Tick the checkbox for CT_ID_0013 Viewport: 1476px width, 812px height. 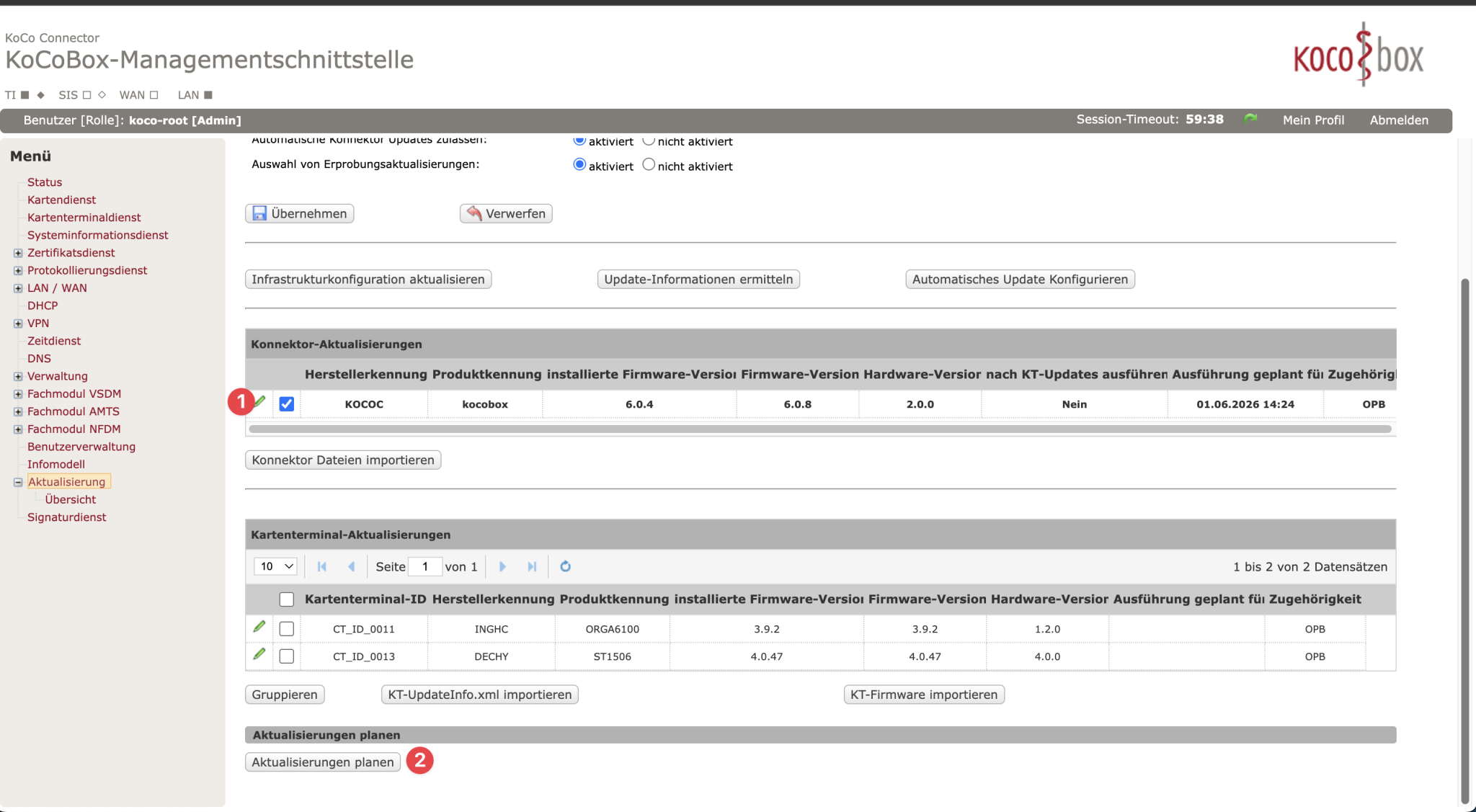click(x=287, y=656)
